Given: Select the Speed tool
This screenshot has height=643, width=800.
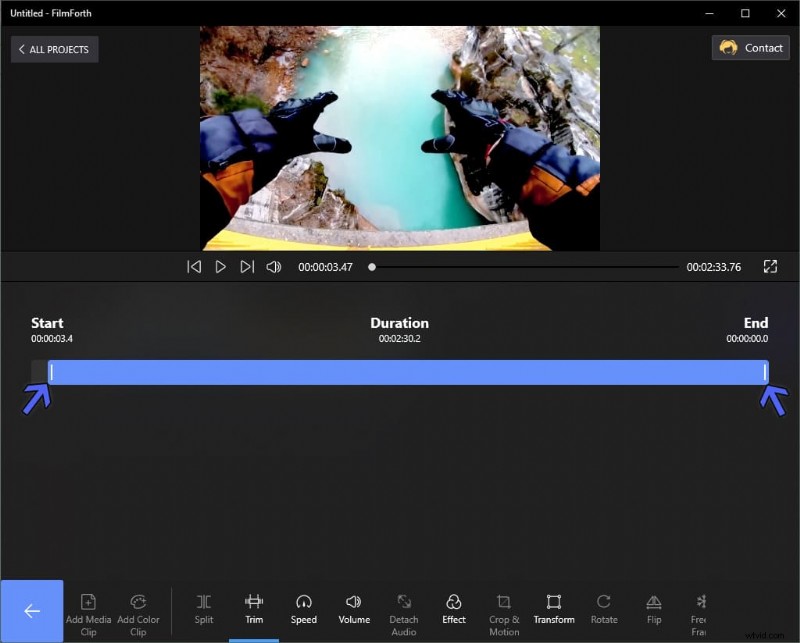Looking at the screenshot, I should coord(304,610).
